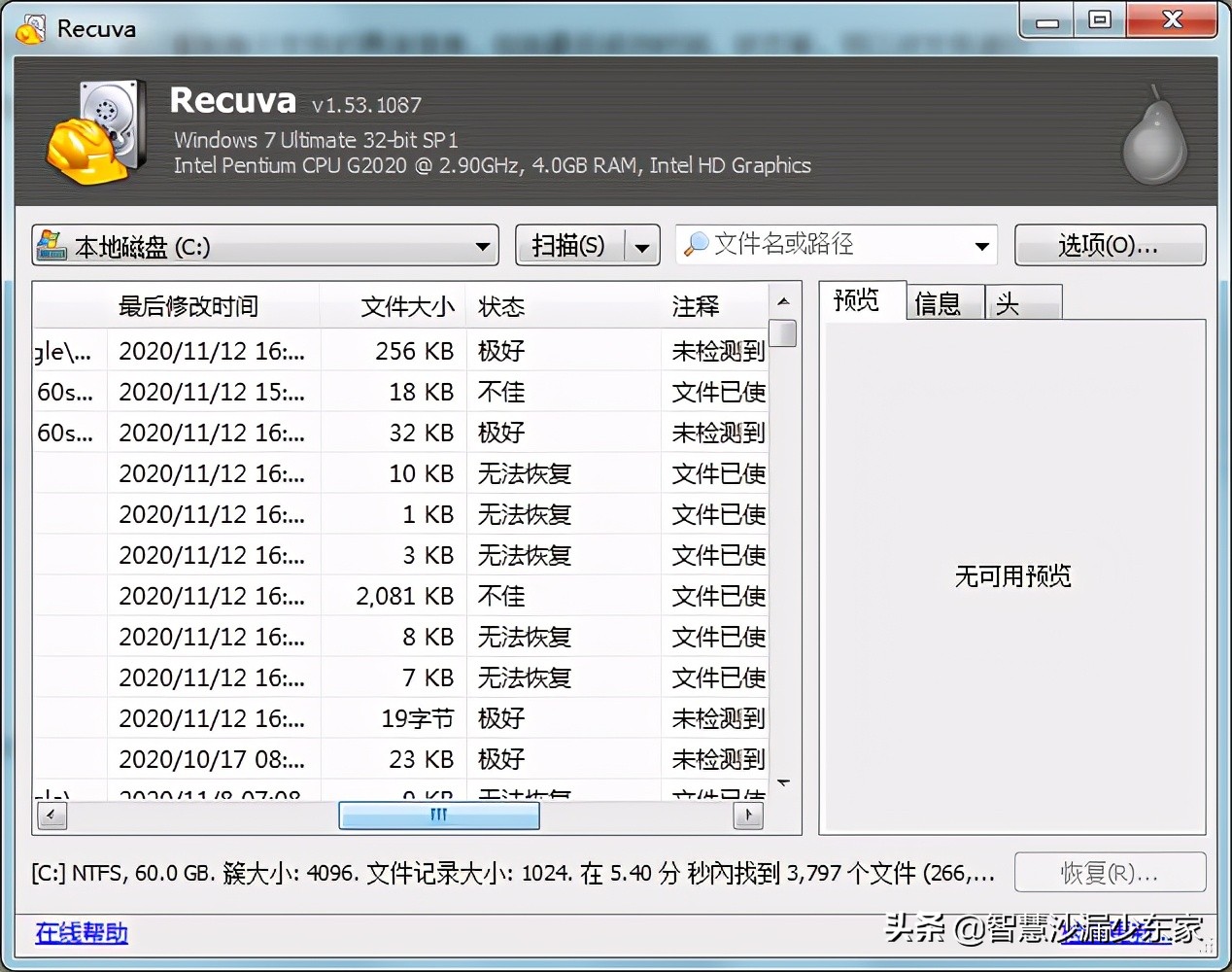Open the 文件名或路径 filter dropdown
Viewport: 1232px width, 972px height.
coord(979,245)
